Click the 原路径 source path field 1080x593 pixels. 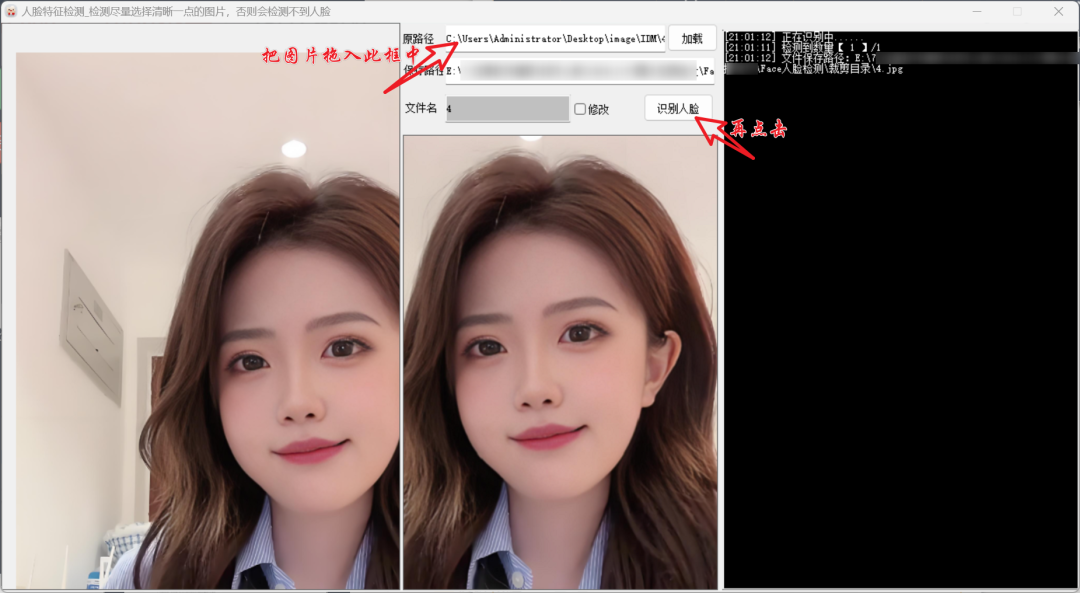coord(555,38)
